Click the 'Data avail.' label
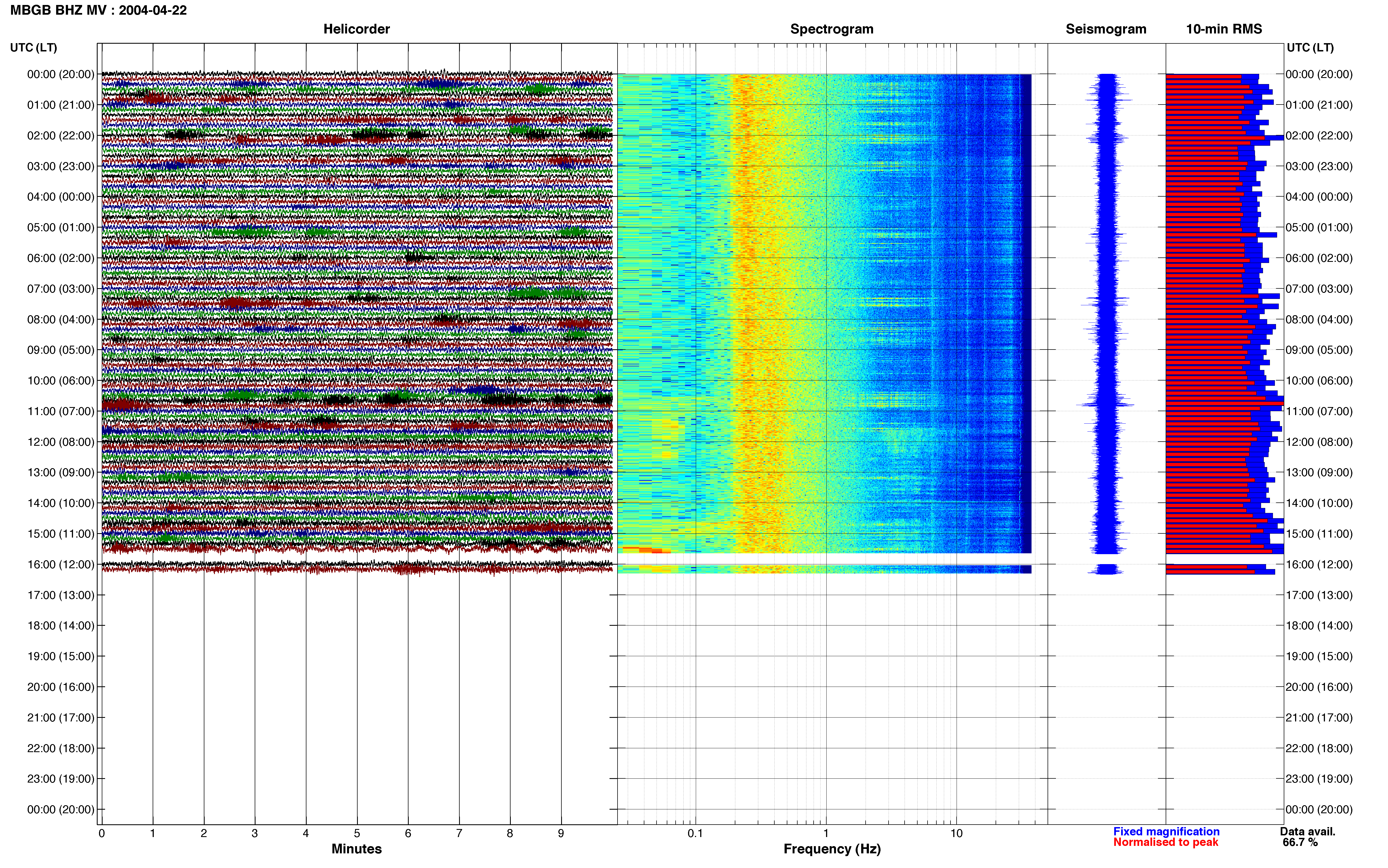 click(1308, 831)
